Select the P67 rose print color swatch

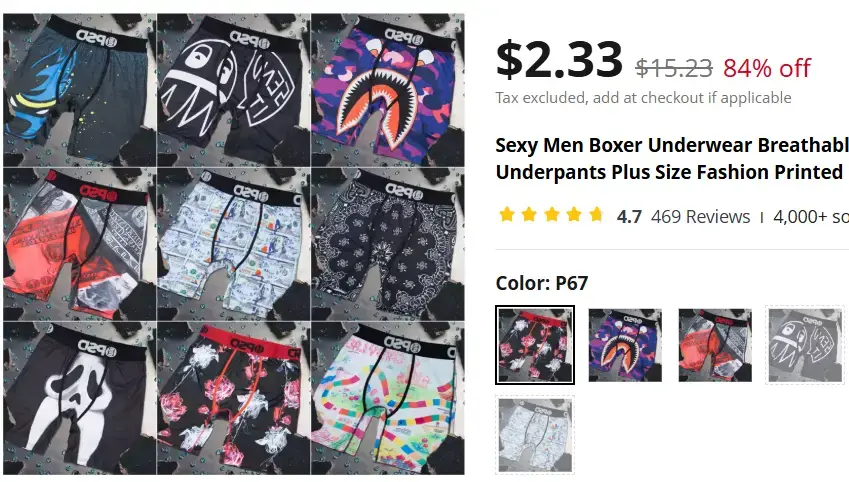pyautogui.click(x=534, y=345)
